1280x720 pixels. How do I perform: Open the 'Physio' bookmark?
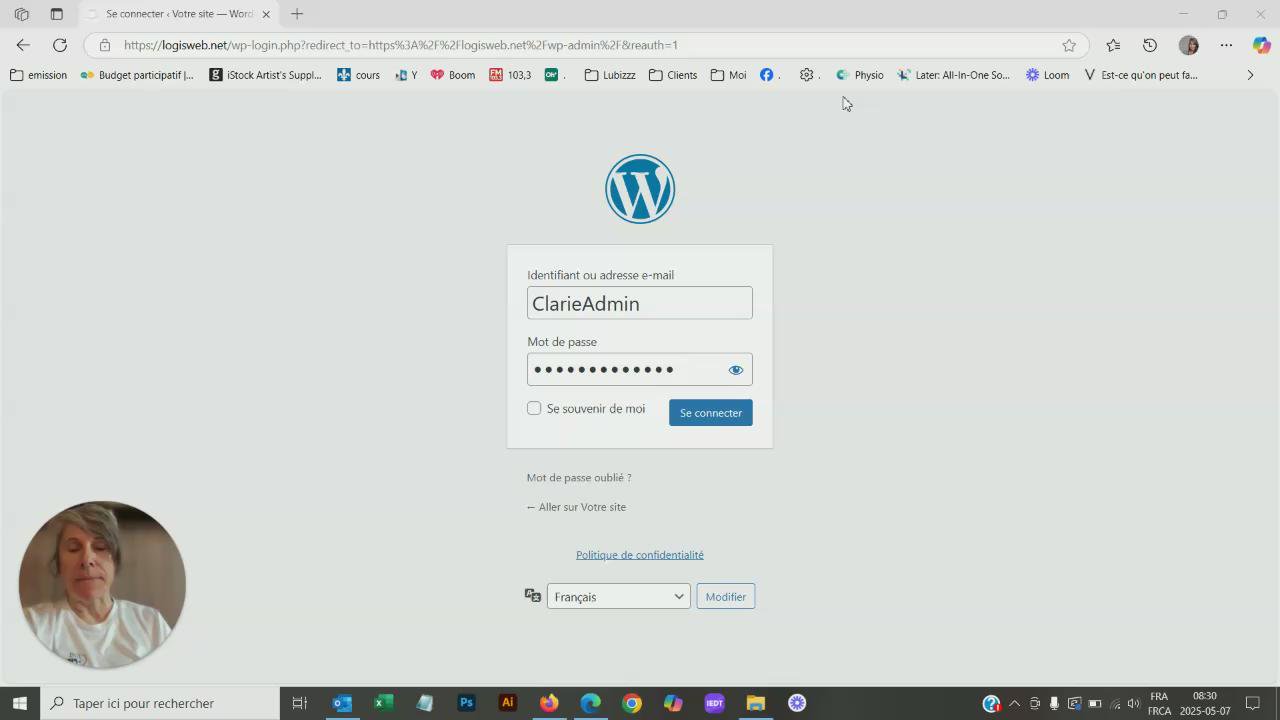(x=859, y=75)
